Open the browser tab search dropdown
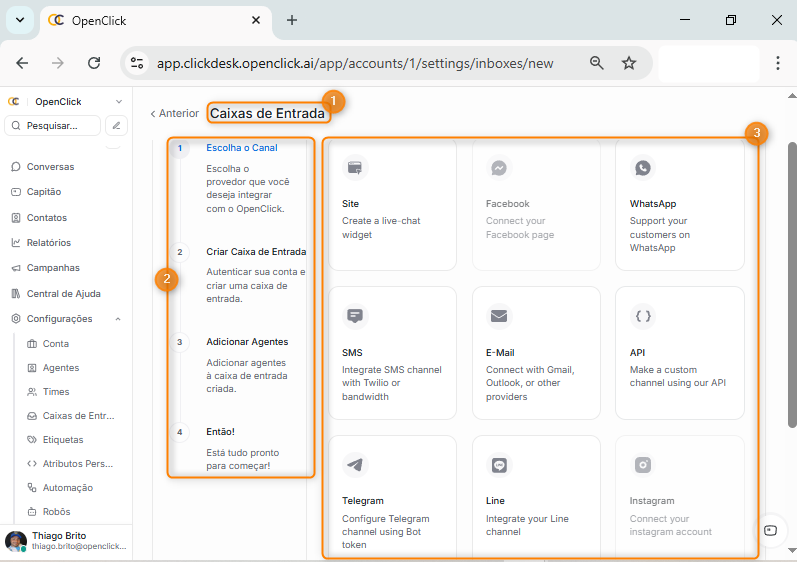Screen dimensions: 797x562 click(x=19, y=20)
